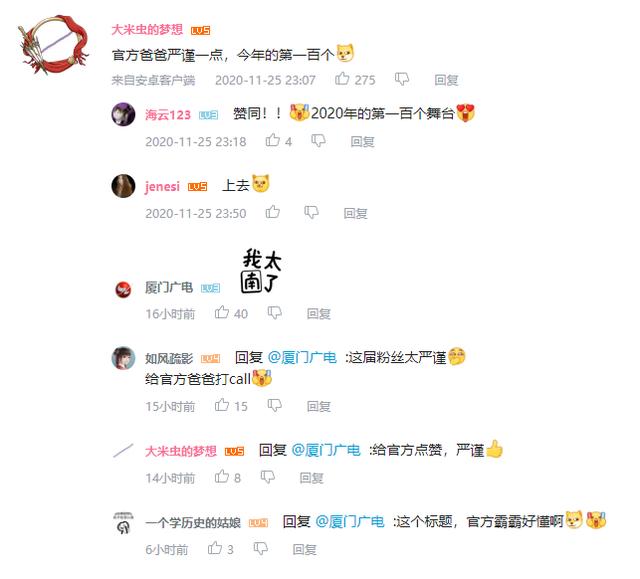Like 海云123's comment

tap(273, 140)
